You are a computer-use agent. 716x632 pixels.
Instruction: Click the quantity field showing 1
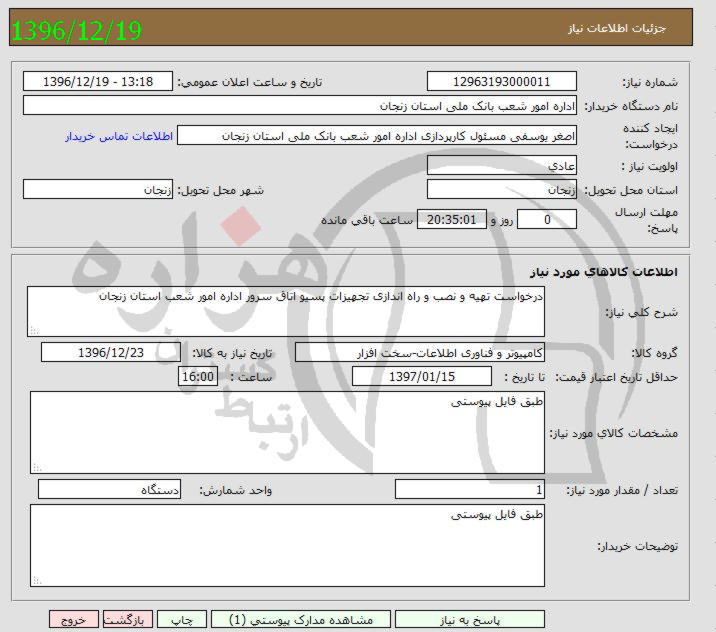click(x=469, y=490)
